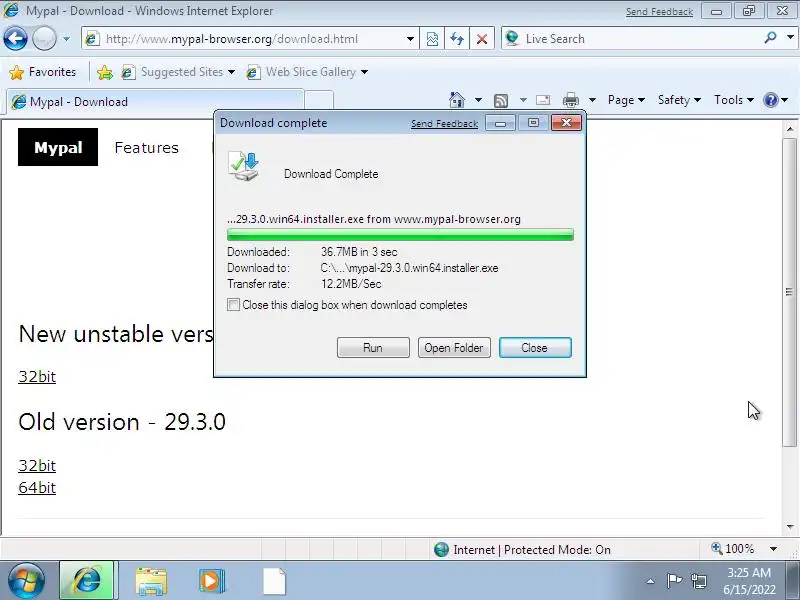Click Send Feedback in the download dialog
The height and width of the screenshot is (600, 800).
pyautogui.click(x=444, y=123)
